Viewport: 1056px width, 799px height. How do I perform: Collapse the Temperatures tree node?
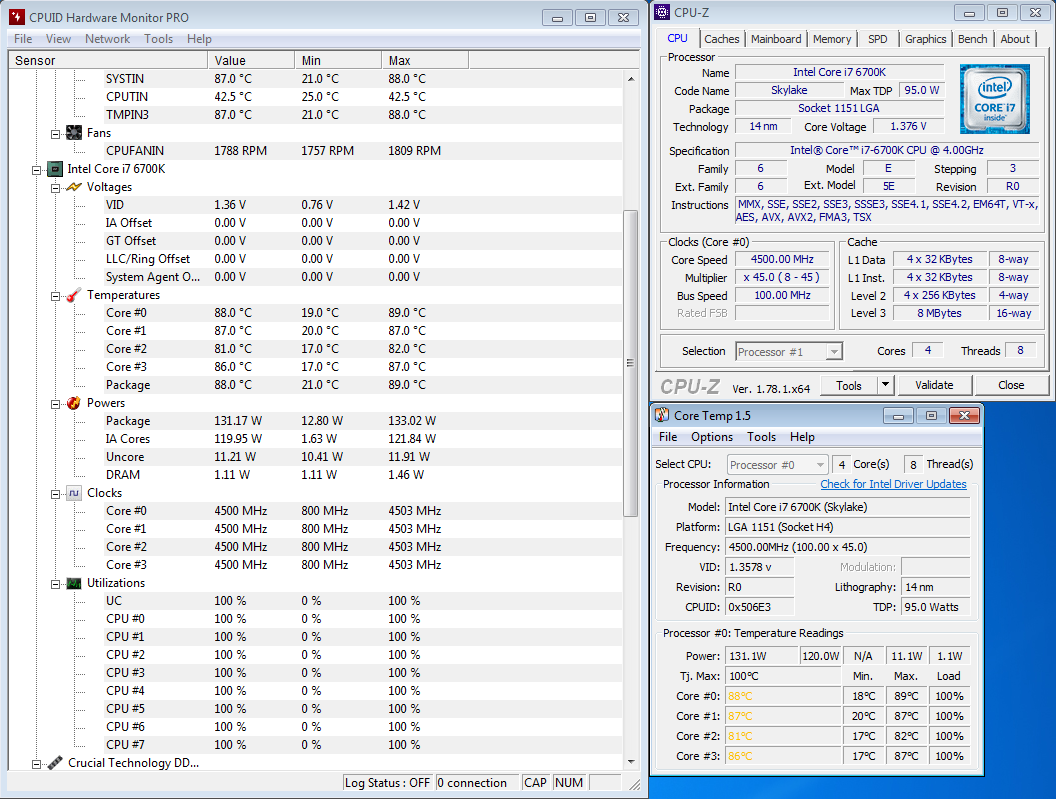coord(56,295)
